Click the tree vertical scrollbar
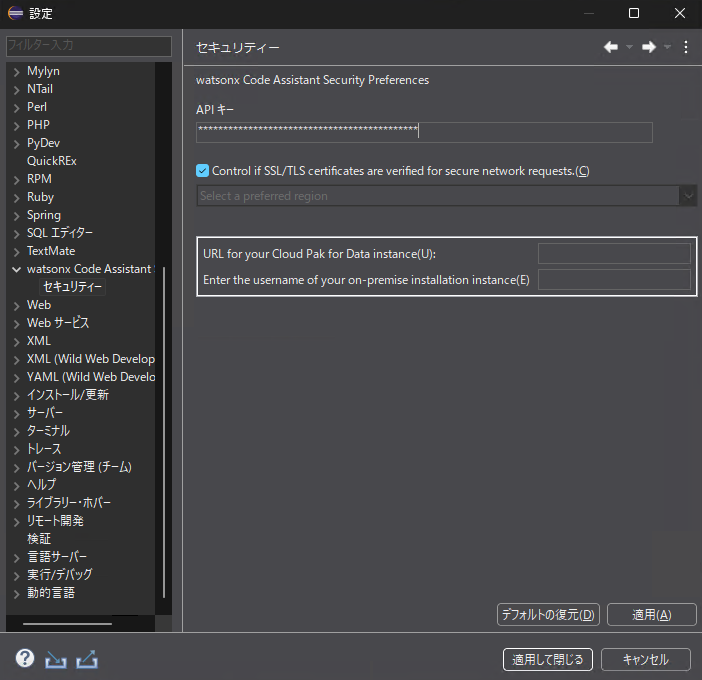 coord(164,432)
